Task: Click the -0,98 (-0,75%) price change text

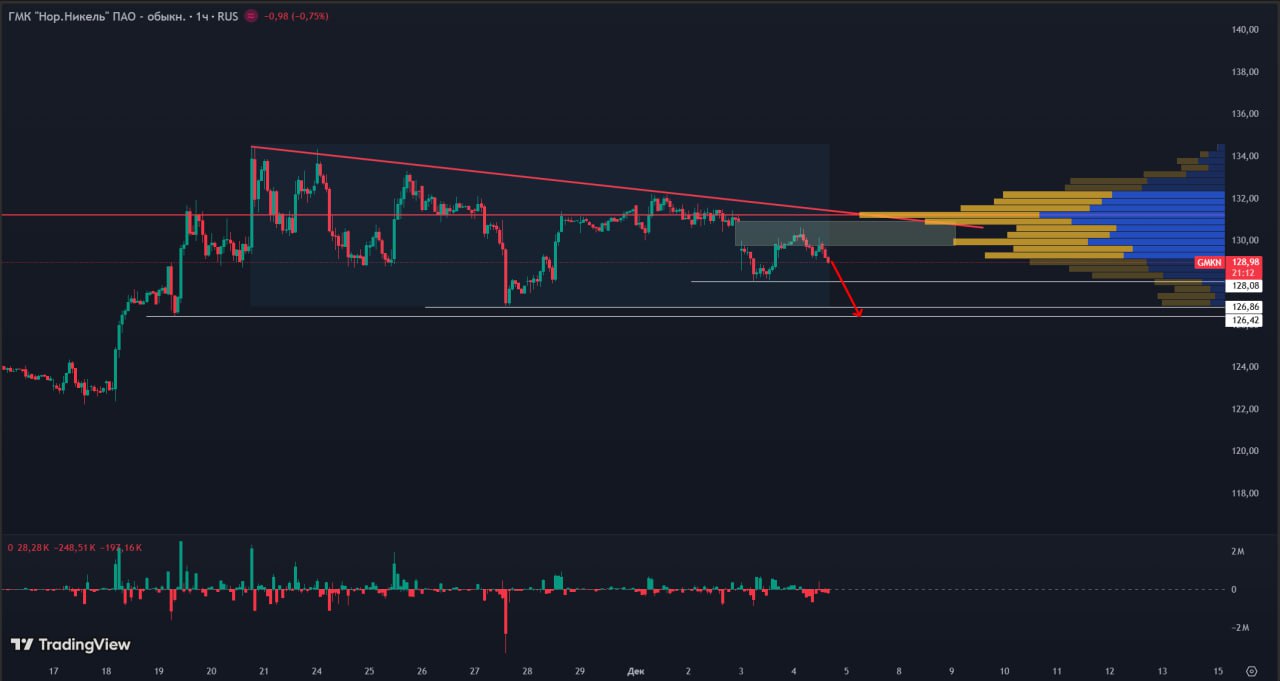Action: 296,17
